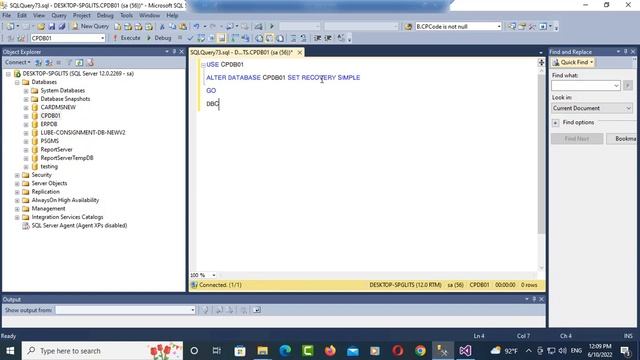Select the SQL Server Agent node

pos(79,225)
